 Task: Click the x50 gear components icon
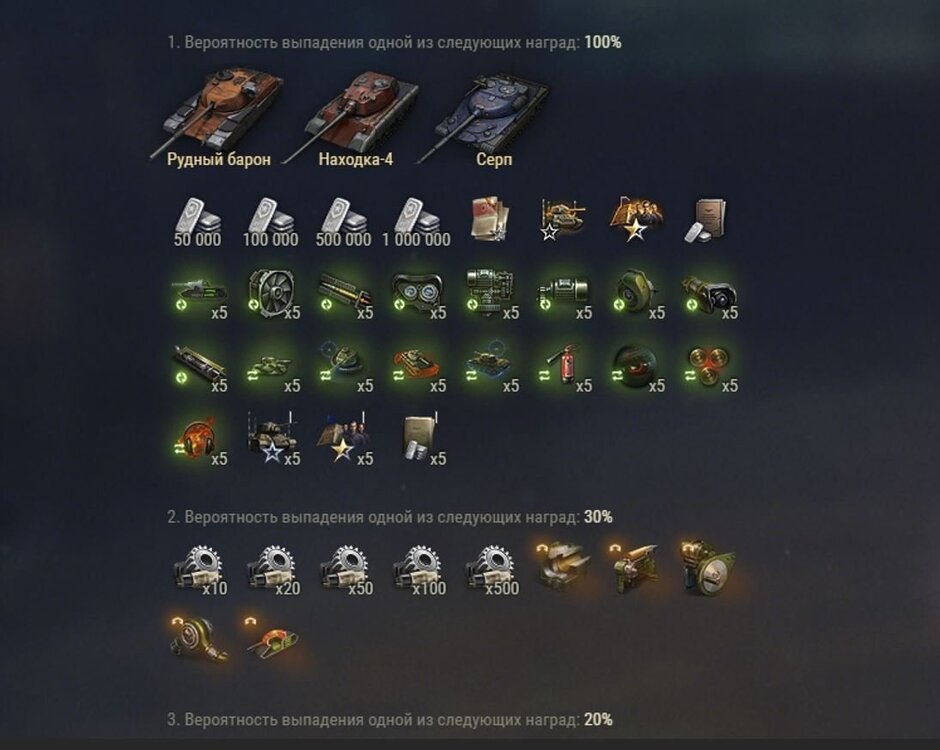[x=347, y=571]
